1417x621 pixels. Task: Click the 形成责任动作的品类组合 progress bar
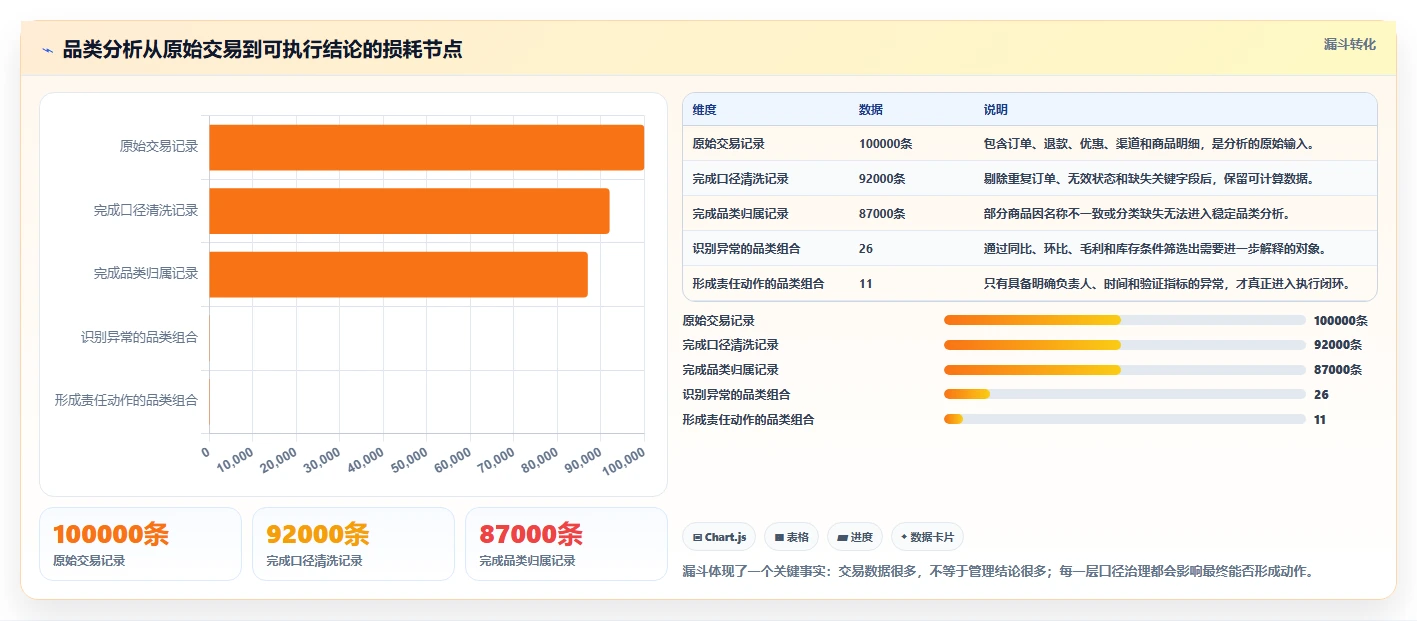point(1124,420)
